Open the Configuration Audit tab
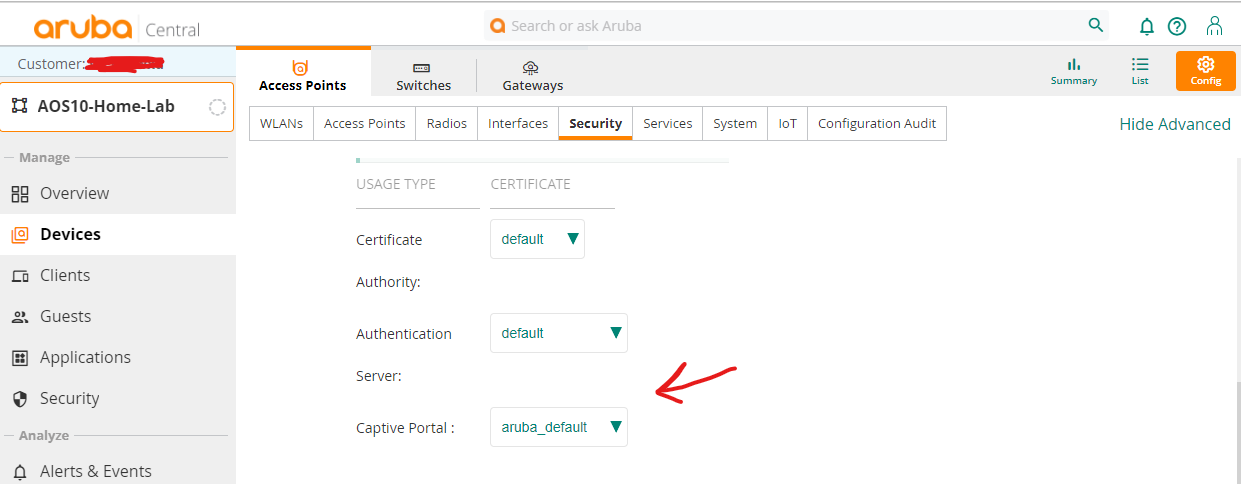Screen dimensions: 1241x484 (876, 123)
